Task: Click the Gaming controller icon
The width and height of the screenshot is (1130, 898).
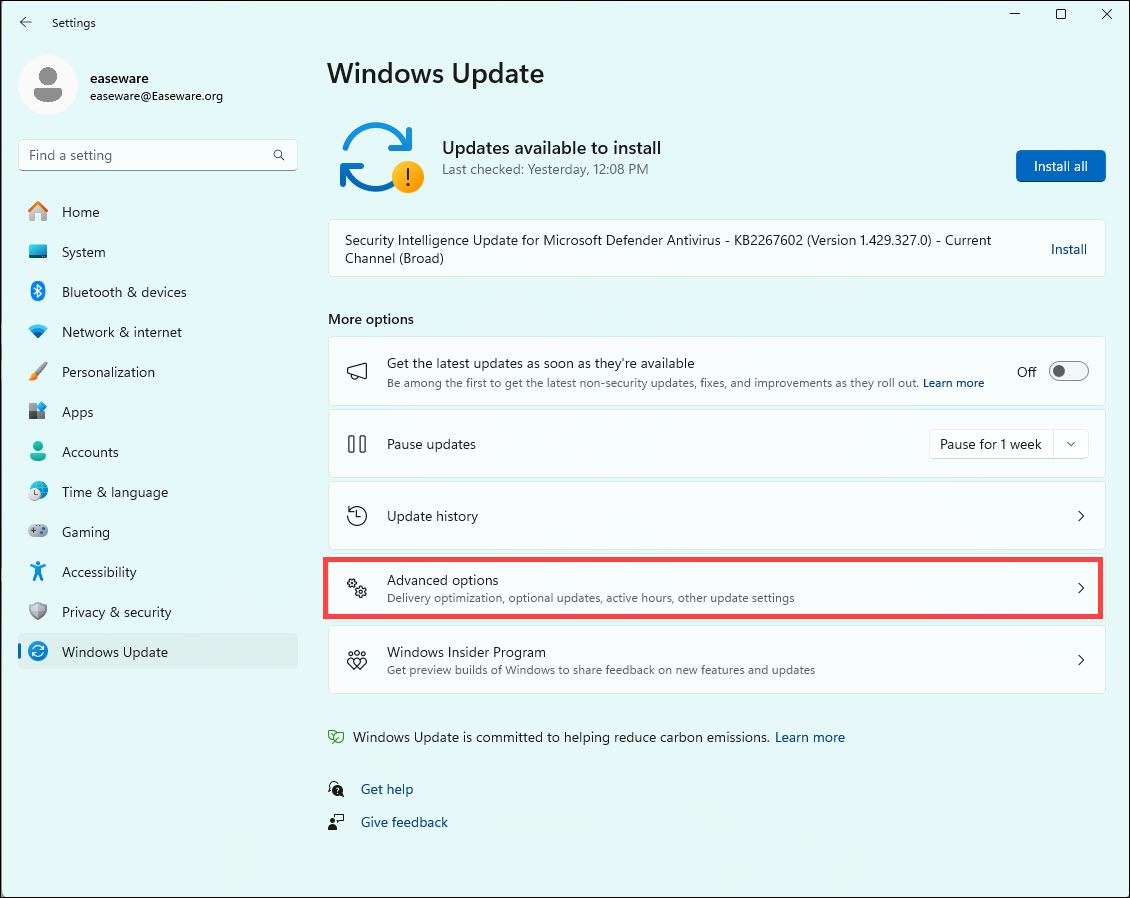Action: 38,531
